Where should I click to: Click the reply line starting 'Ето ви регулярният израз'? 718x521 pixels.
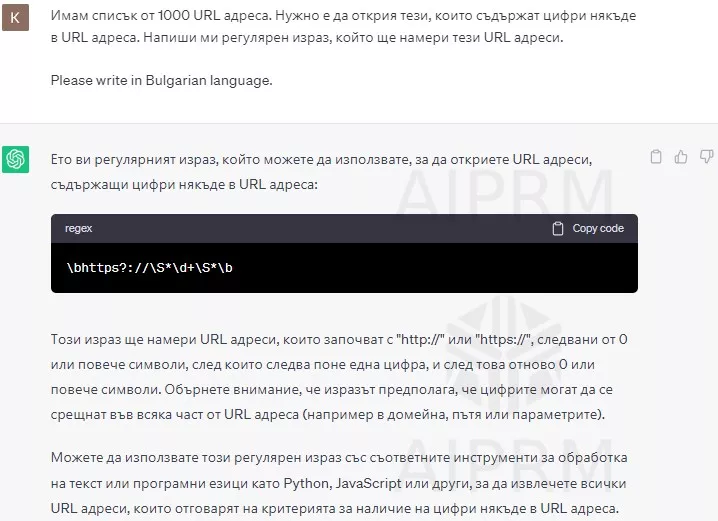[x=321, y=159]
